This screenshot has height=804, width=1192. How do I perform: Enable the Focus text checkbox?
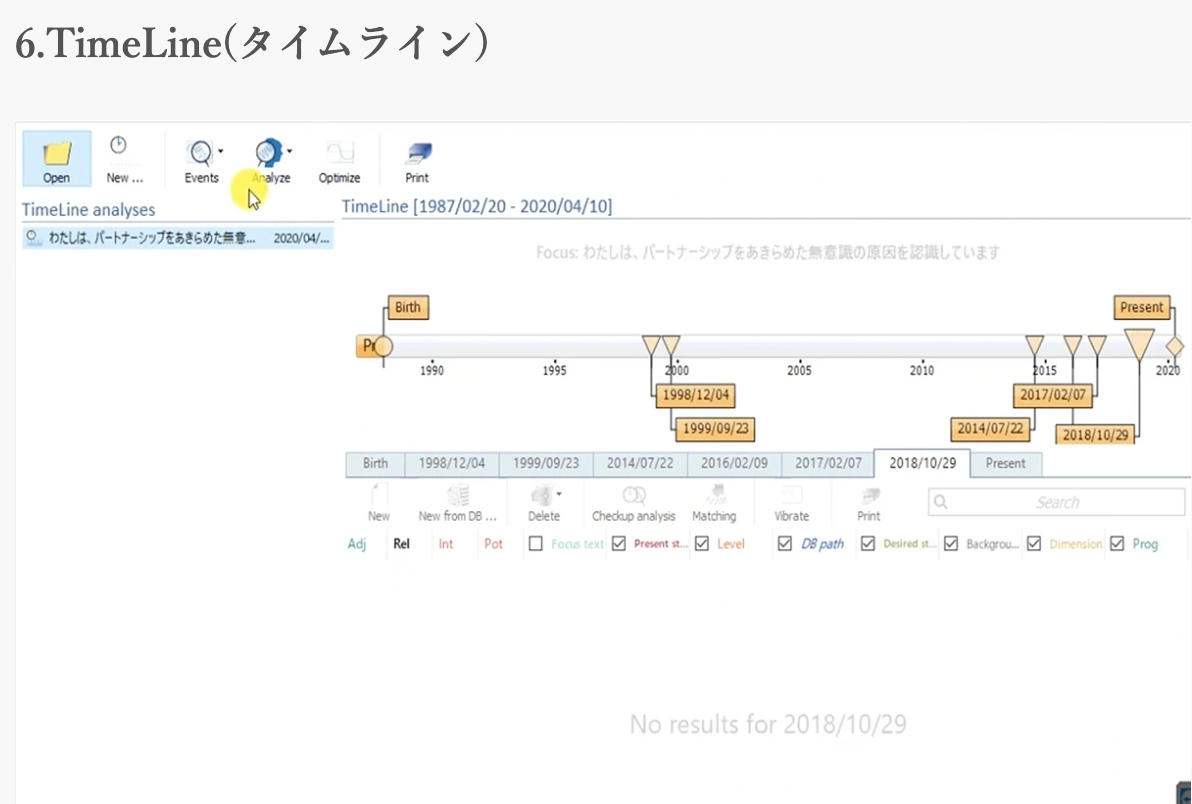coord(536,544)
